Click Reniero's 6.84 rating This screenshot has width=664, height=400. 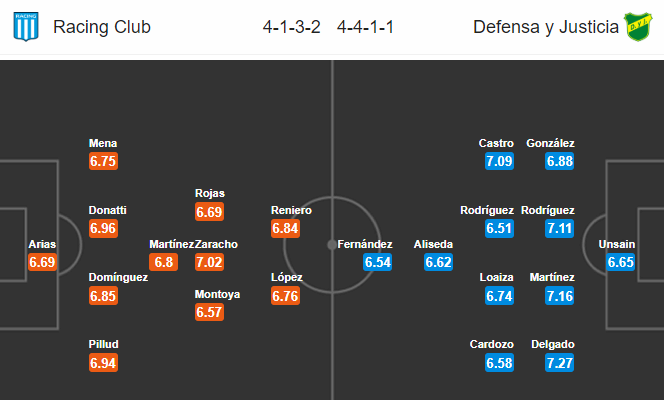click(x=285, y=229)
